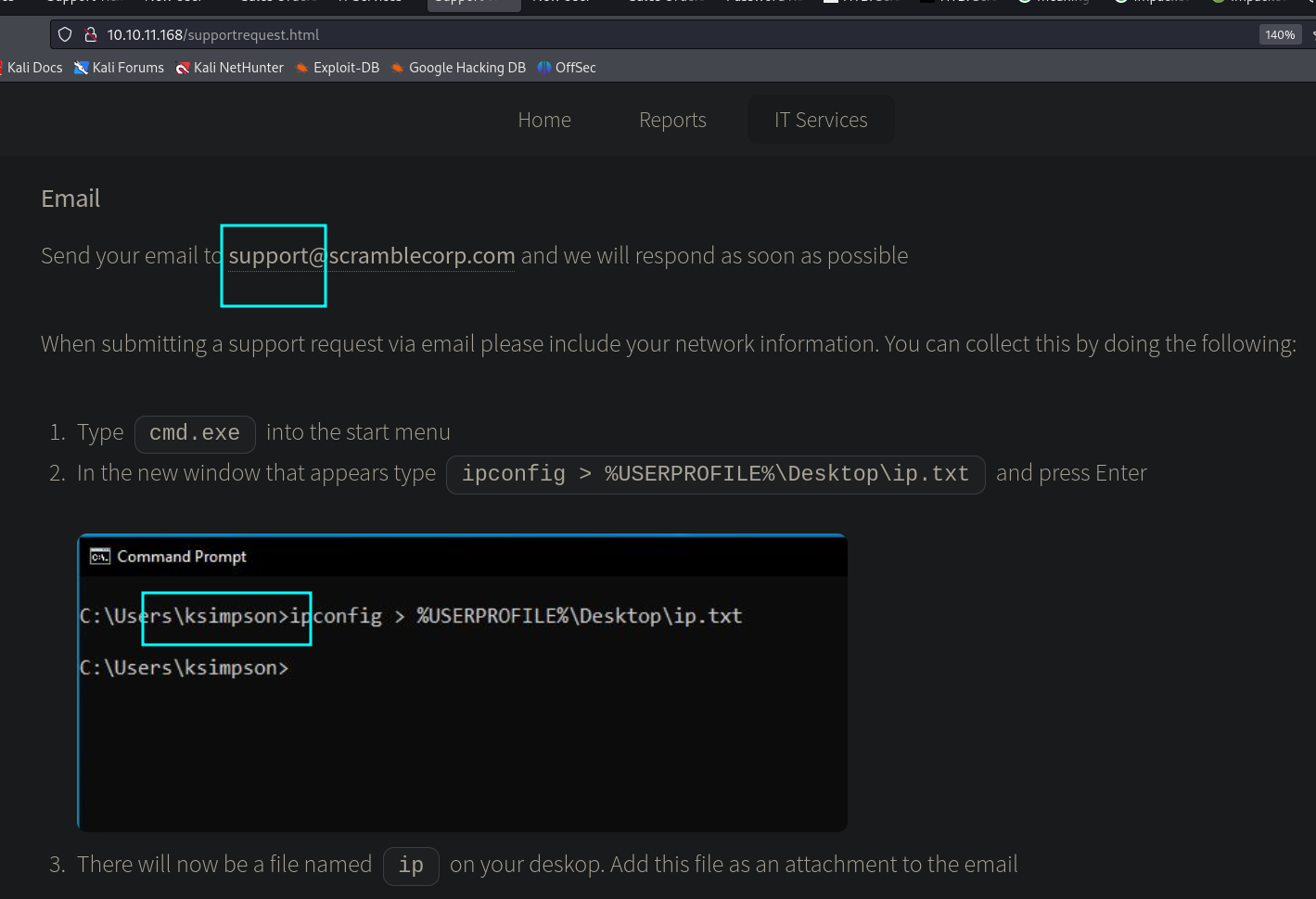Viewport: 1316px width, 899px height.
Task: Click the Email section heading
Action: coord(70,199)
